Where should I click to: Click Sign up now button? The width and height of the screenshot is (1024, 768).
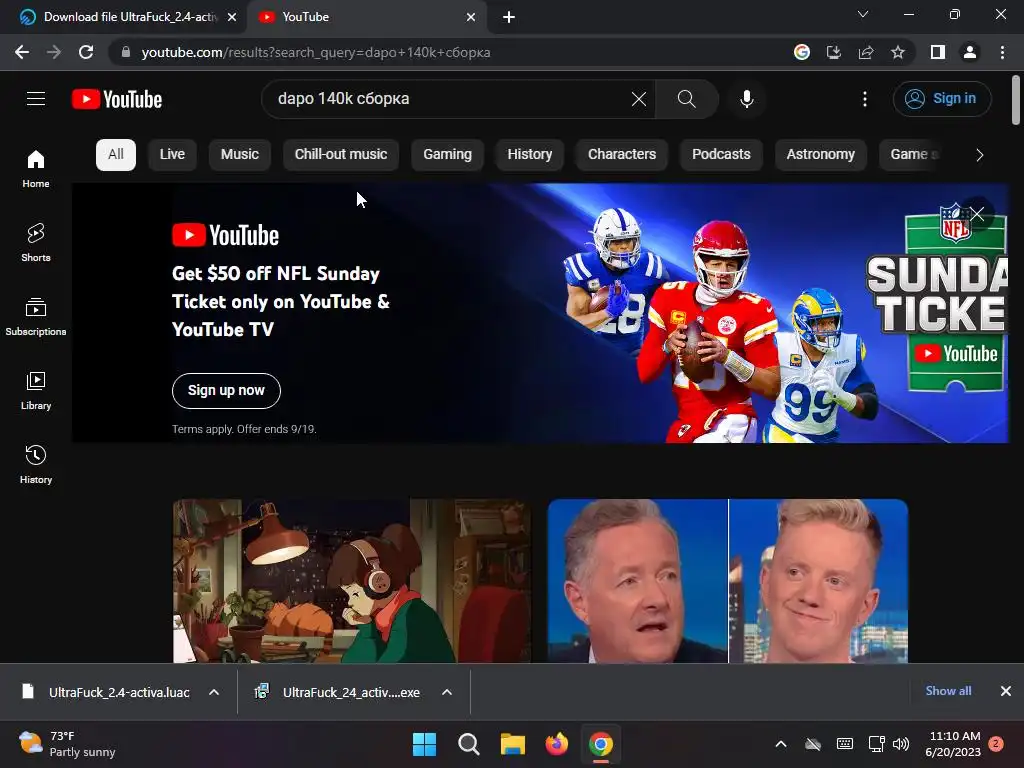(226, 391)
